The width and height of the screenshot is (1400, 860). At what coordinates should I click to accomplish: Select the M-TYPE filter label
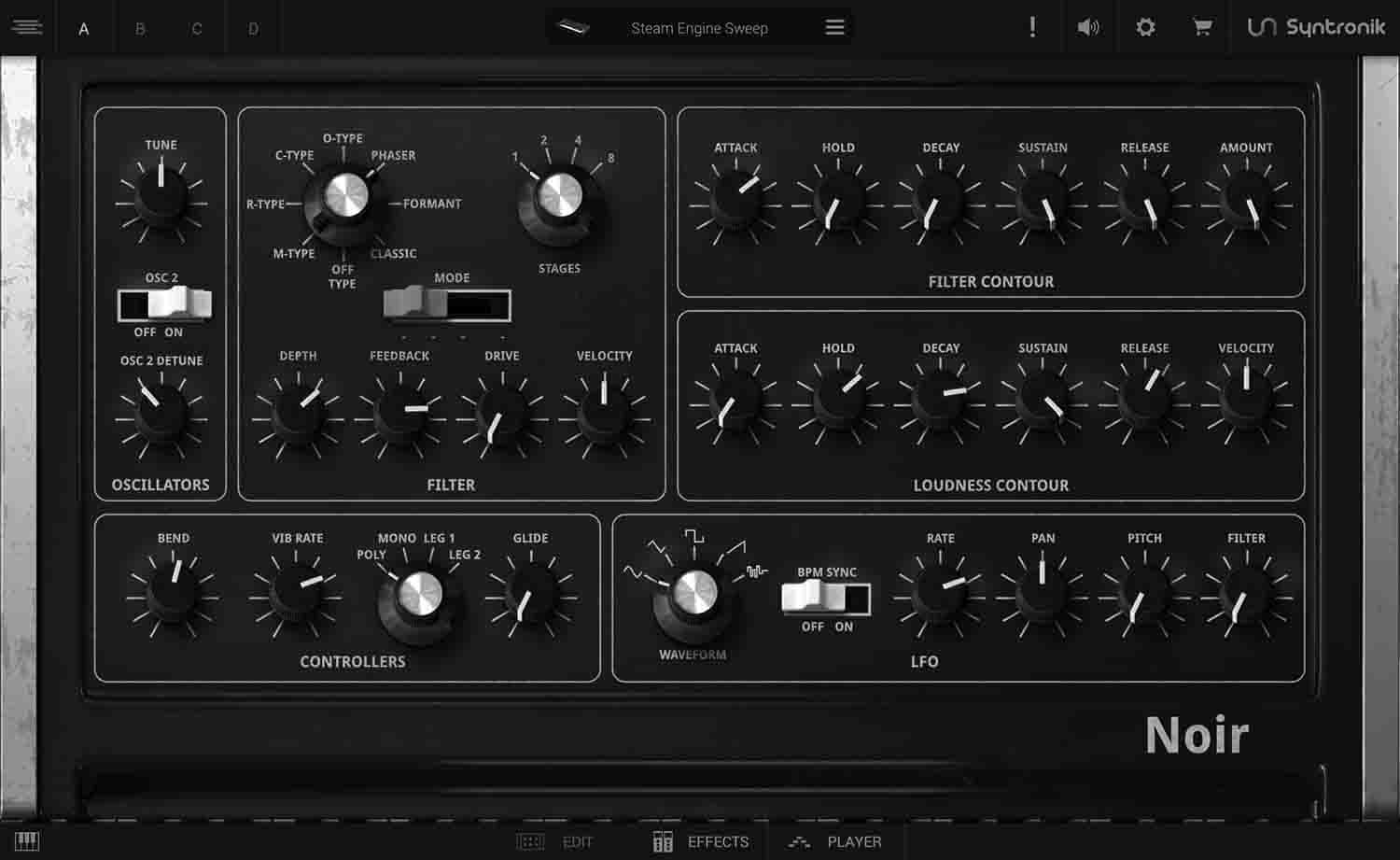[x=294, y=254]
